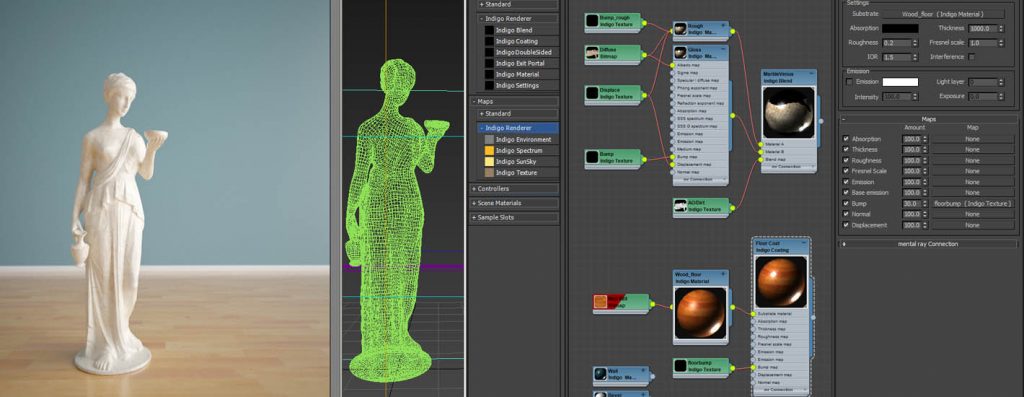Viewport: 1024px width, 397px height.
Task: Select the Indigo Material swatch icon
Action: (488, 74)
